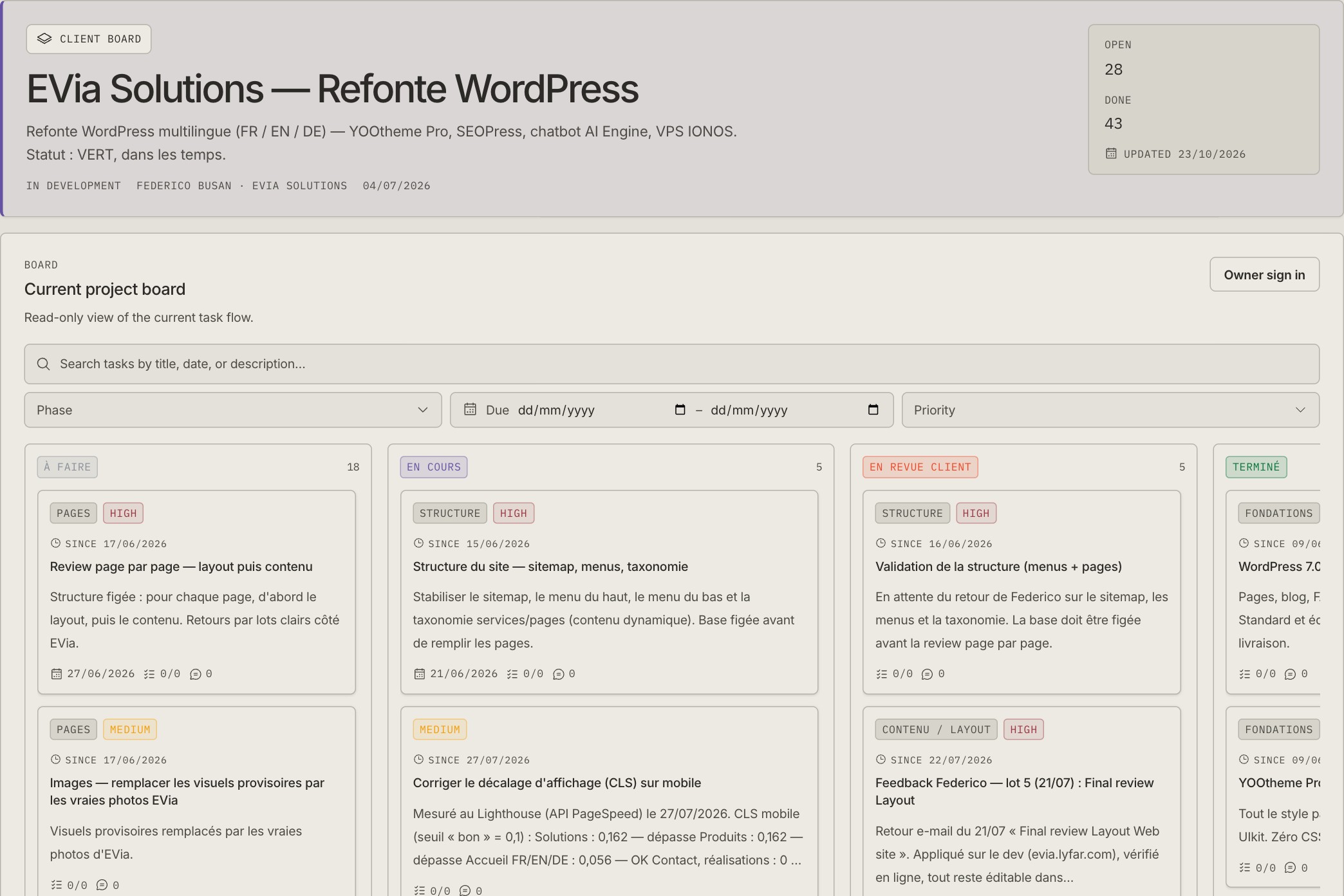Click the MEDIUM tag on the Corriger le décalage CLS card
This screenshot has width=1344, height=896.
pyautogui.click(x=440, y=729)
